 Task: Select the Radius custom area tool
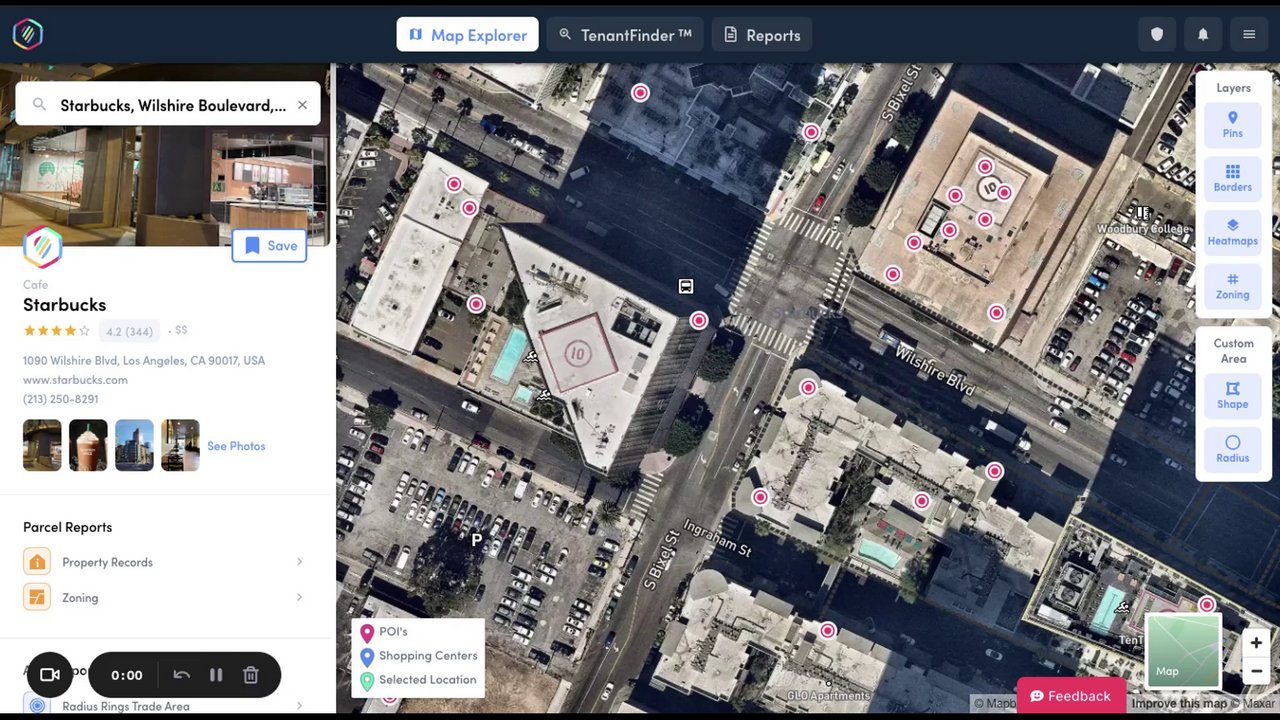(x=1232, y=450)
